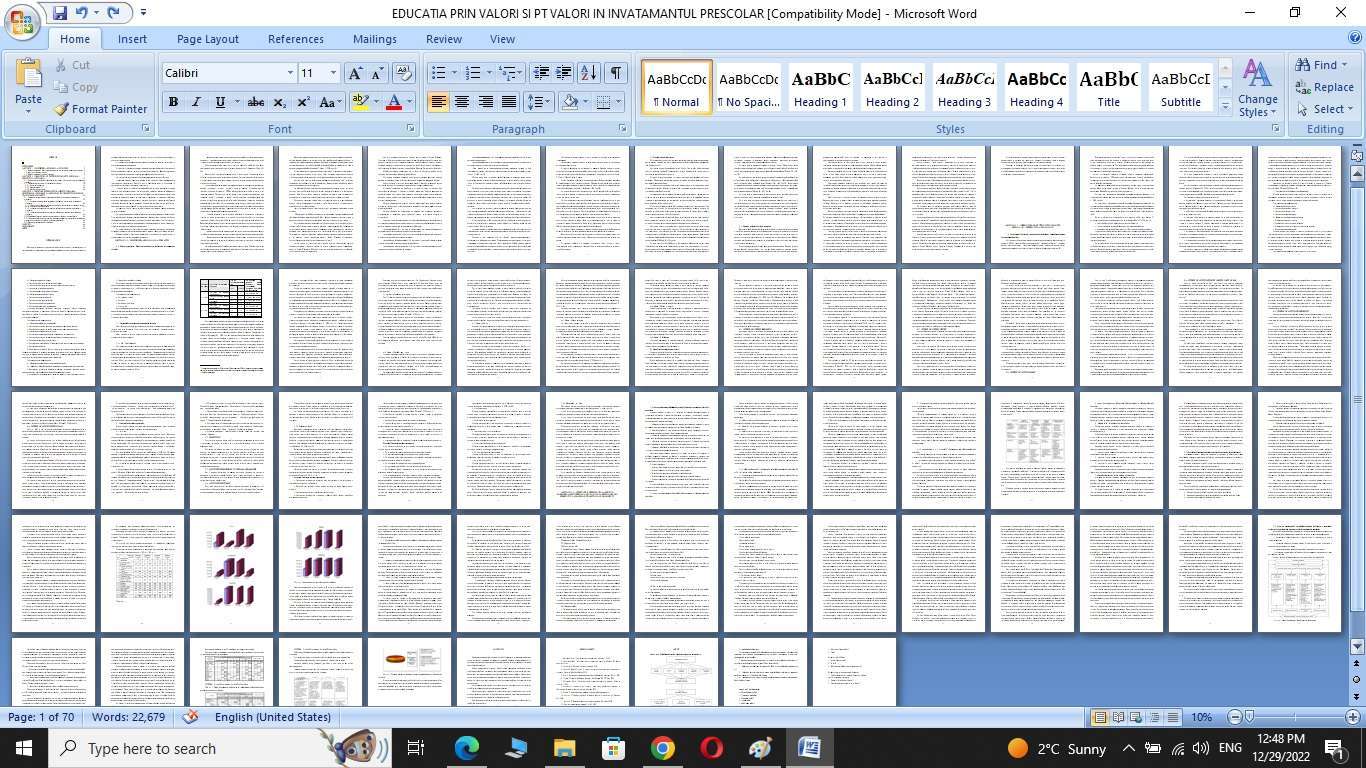Open Opera browser from taskbar
The image size is (1366, 768).
click(711, 748)
